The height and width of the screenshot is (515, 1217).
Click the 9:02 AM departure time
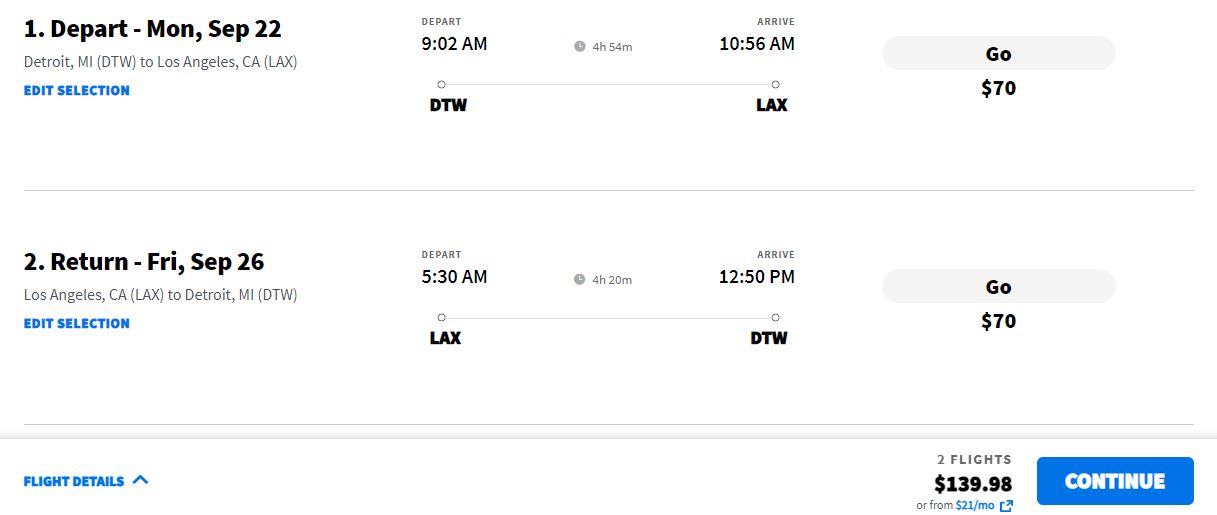pos(455,43)
